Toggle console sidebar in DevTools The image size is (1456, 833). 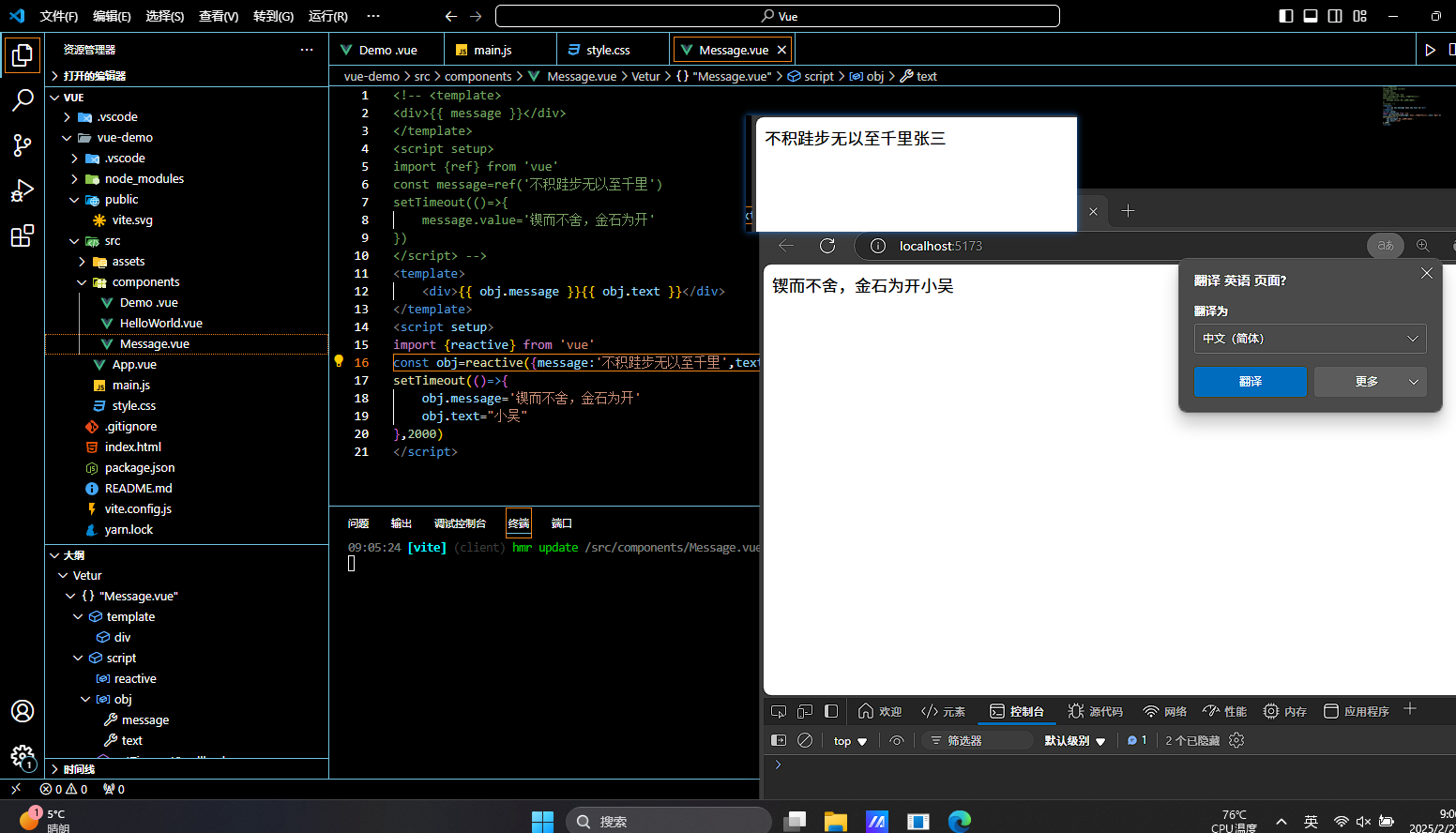tap(779, 740)
